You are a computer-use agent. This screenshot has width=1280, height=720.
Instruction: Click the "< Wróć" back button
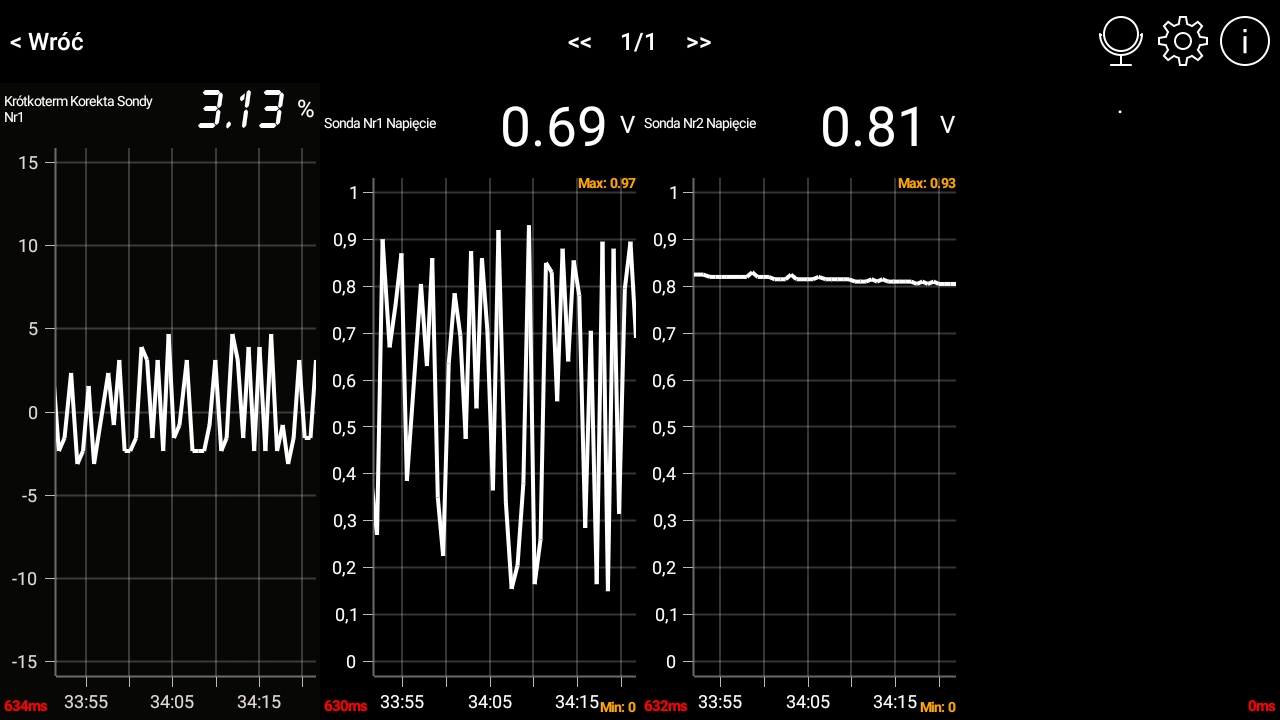click(47, 42)
